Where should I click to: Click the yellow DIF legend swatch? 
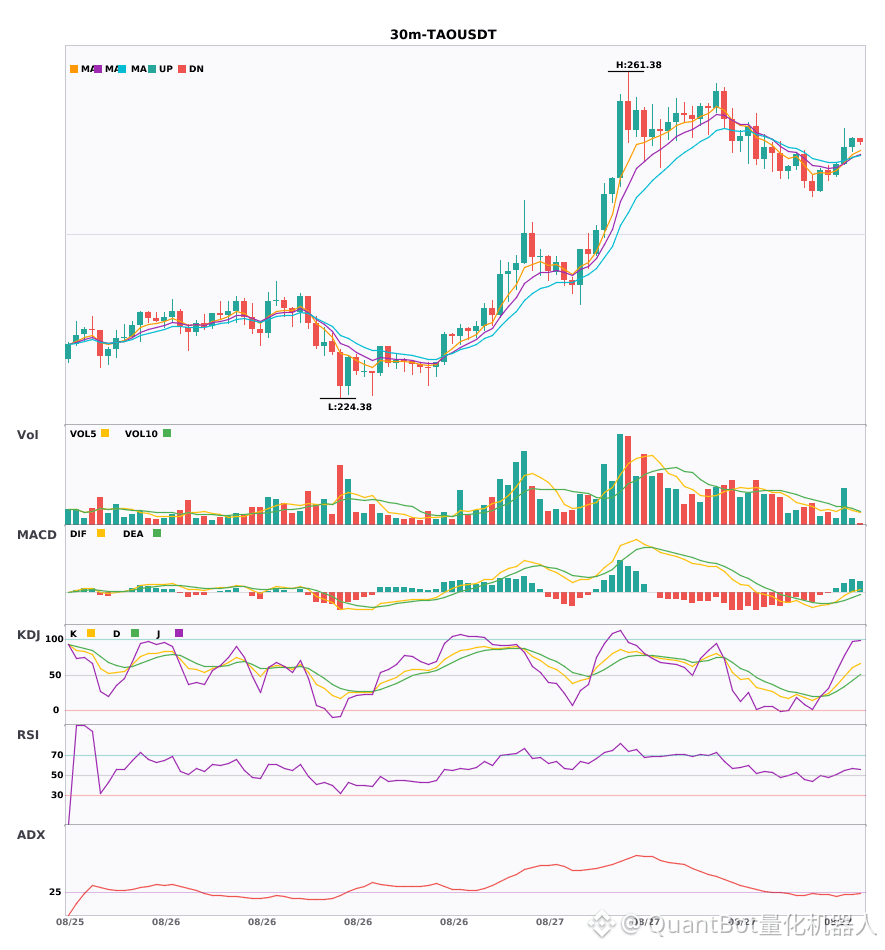pyautogui.click(x=101, y=533)
